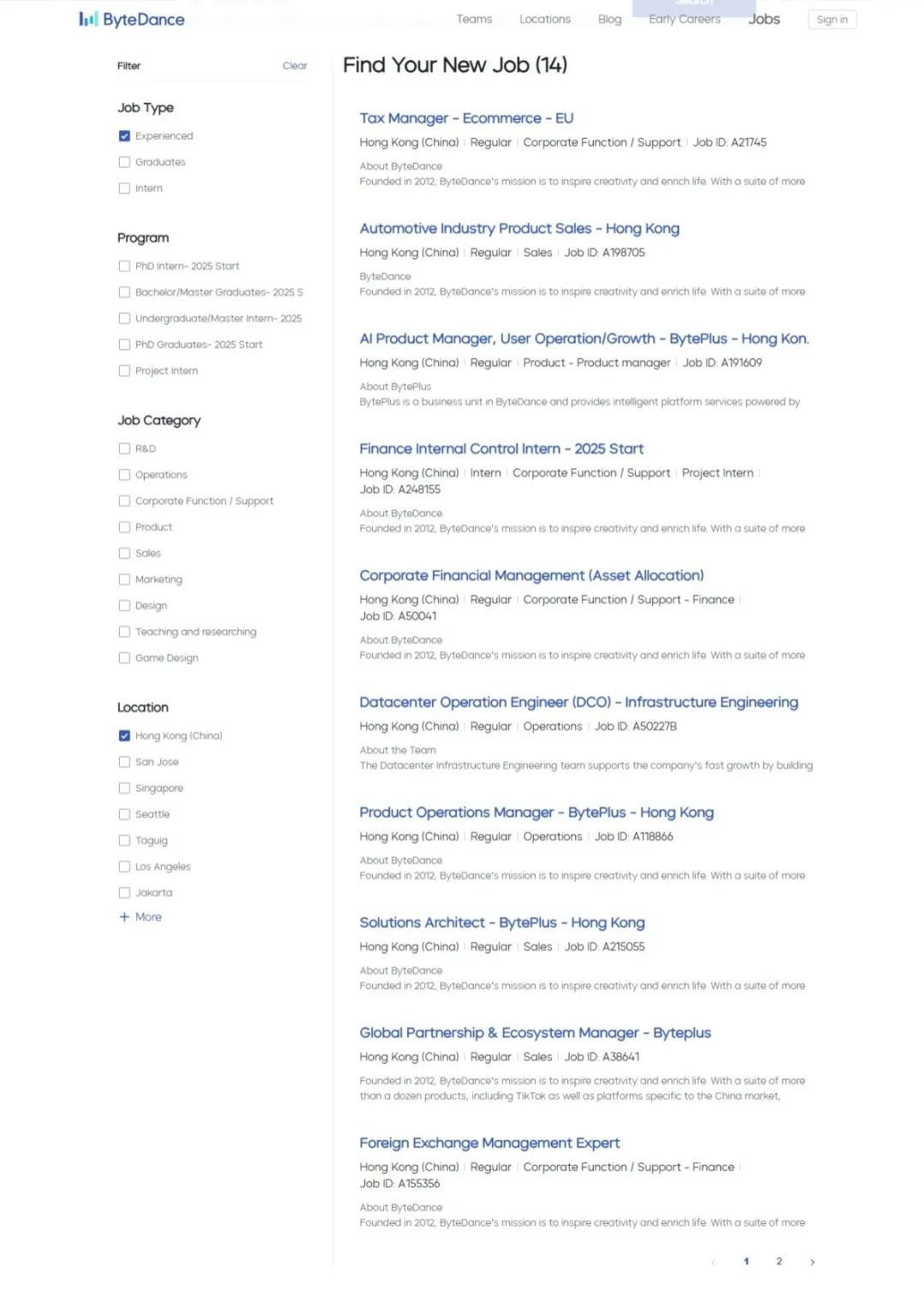The width and height of the screenshot is (924, 1296).
Task: Check the Graduates job type
Action: click(x=124, y=163)
